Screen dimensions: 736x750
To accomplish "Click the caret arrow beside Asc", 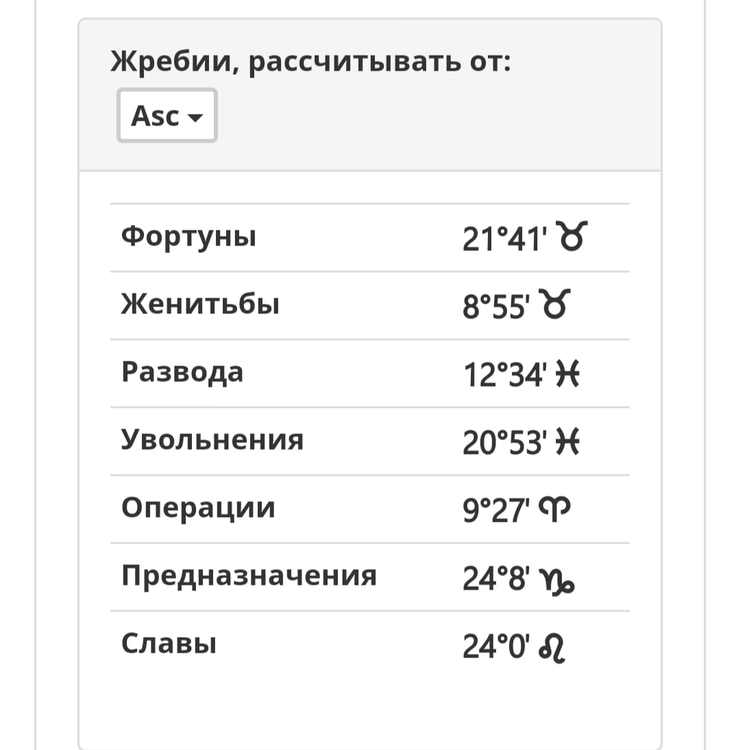I will click(x=195, y=117).
